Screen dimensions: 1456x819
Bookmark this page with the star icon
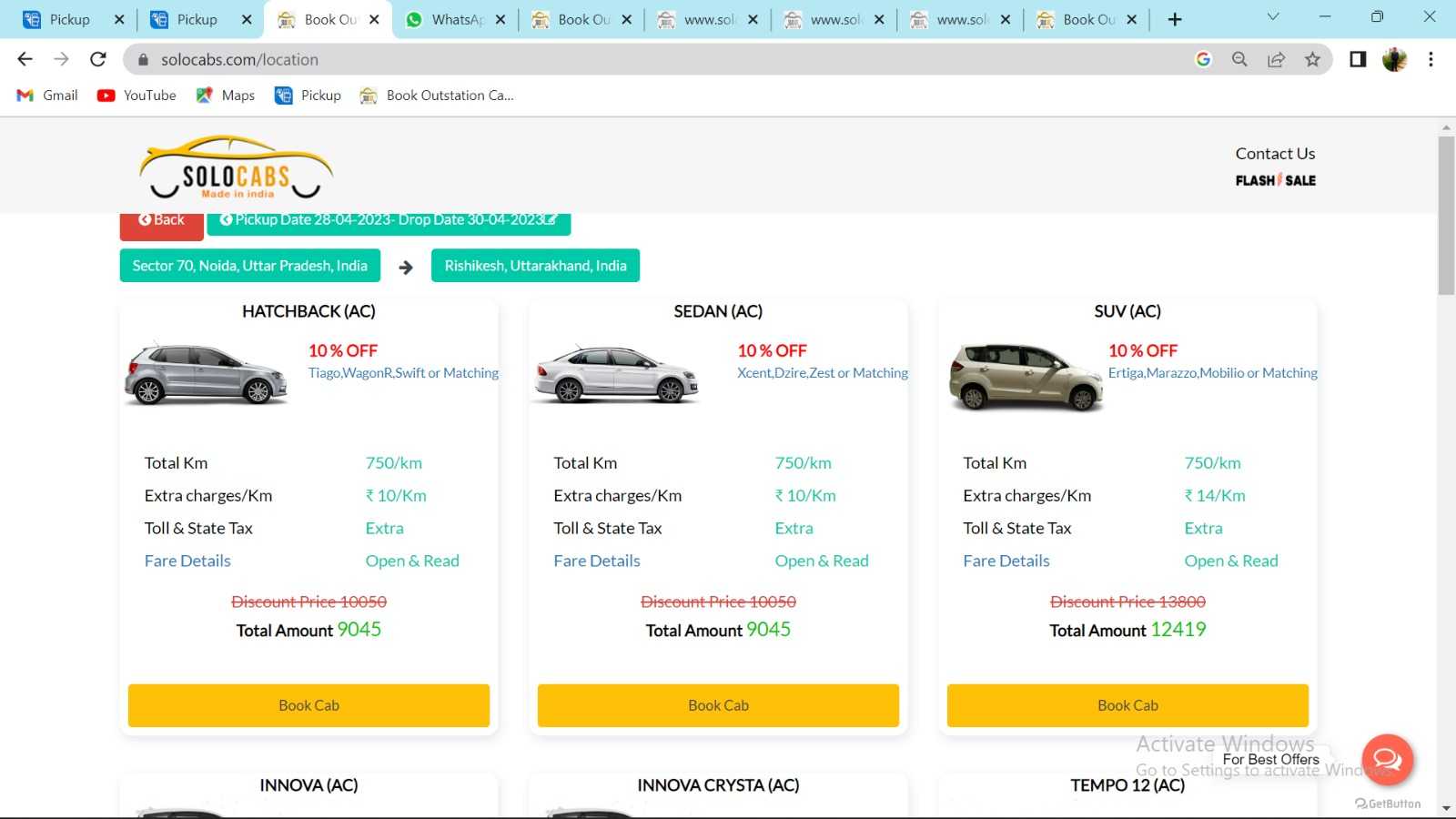click(1312, 59)
